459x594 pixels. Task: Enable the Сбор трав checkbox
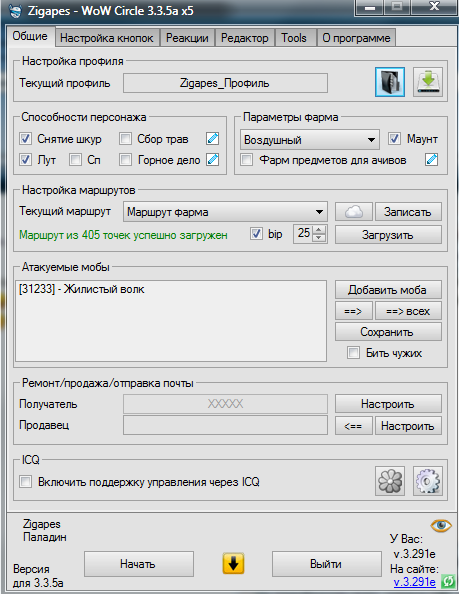(x=125, y=139)
